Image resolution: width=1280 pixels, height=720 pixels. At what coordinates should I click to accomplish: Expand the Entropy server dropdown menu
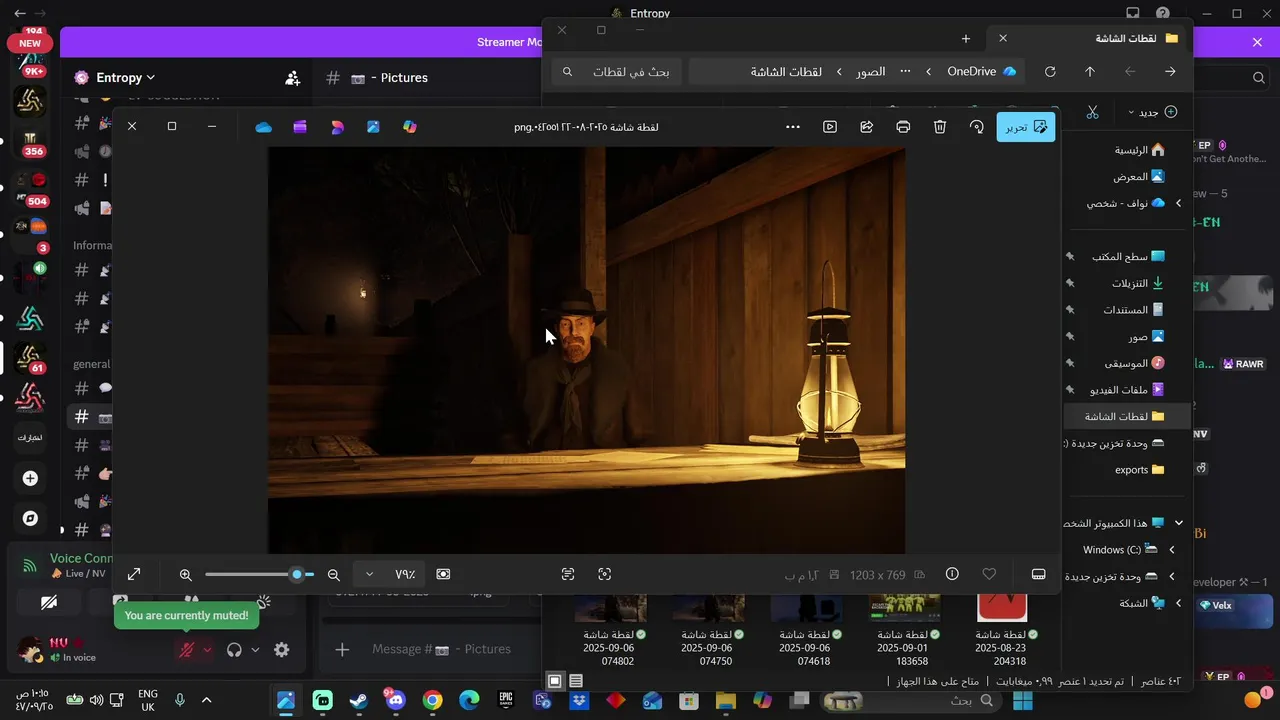pos(115,78)
